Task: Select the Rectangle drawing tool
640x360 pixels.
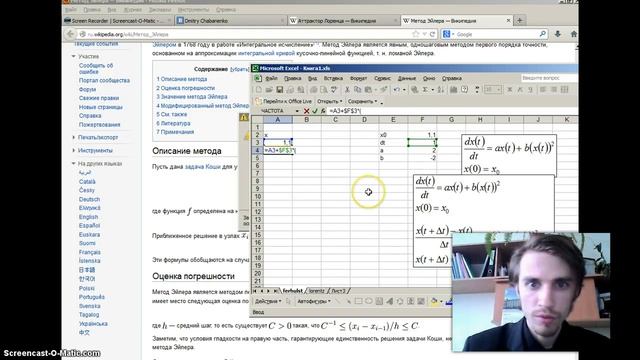Action: (358, 301)
